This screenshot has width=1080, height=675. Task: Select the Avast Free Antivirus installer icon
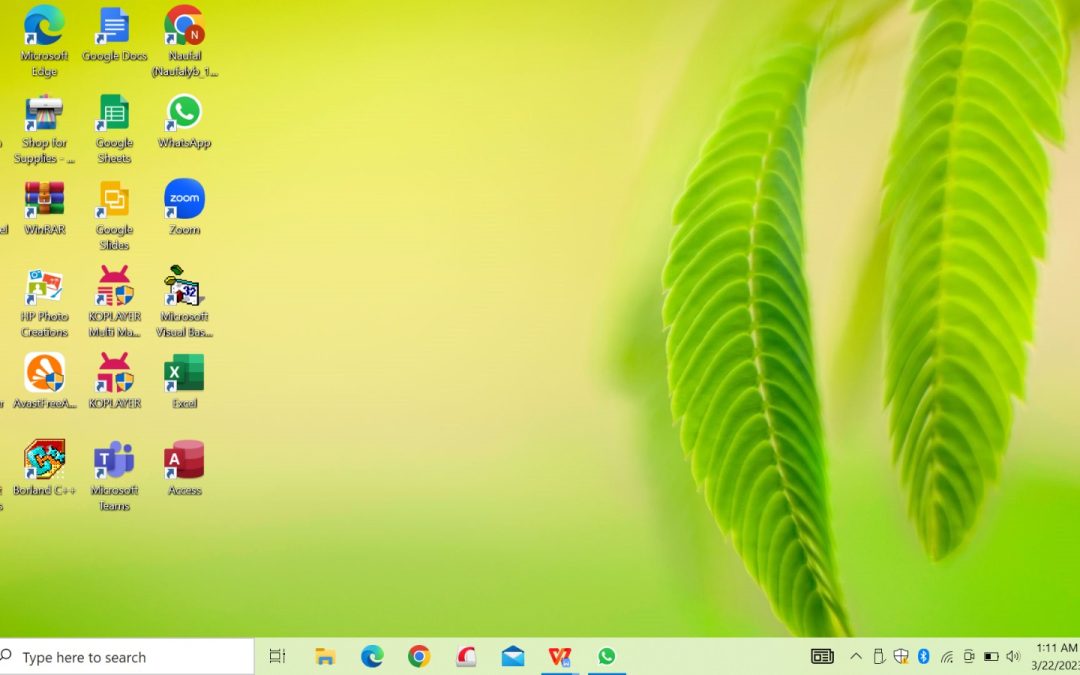click(44, 382)
